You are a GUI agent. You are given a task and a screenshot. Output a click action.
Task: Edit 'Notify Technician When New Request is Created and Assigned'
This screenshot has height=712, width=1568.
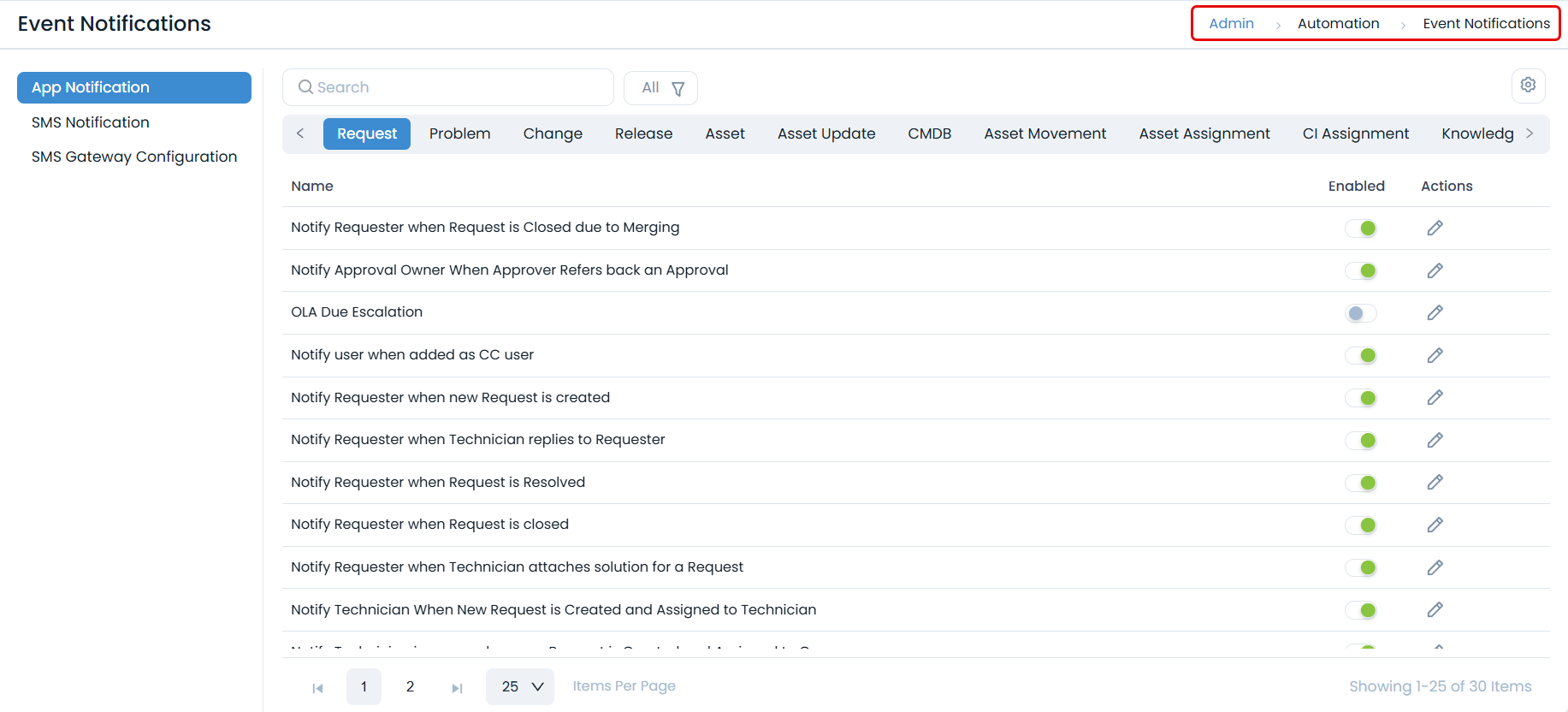[x=1435, y=609]
